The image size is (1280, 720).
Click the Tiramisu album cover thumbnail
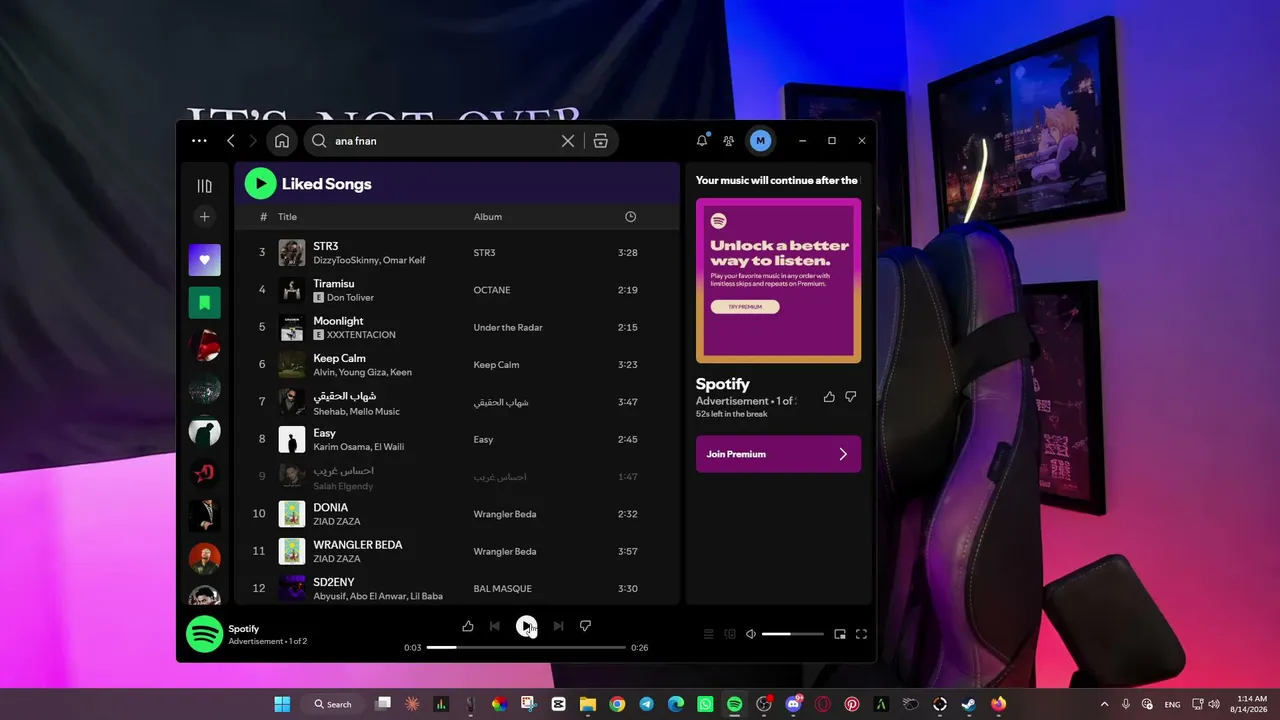pyautogui.click(x=292, y=290)
